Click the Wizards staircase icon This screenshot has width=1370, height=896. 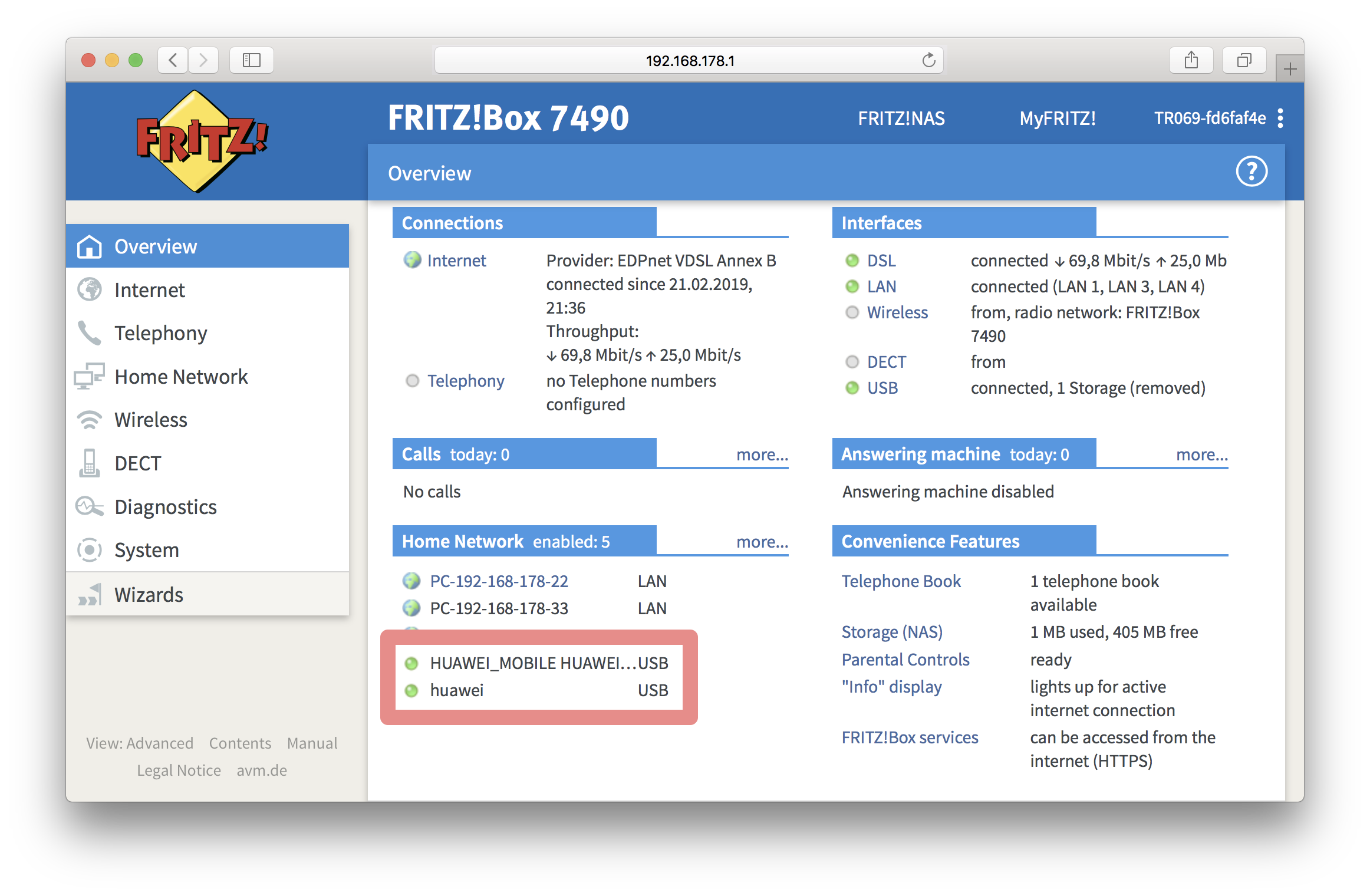coord(90,595)
